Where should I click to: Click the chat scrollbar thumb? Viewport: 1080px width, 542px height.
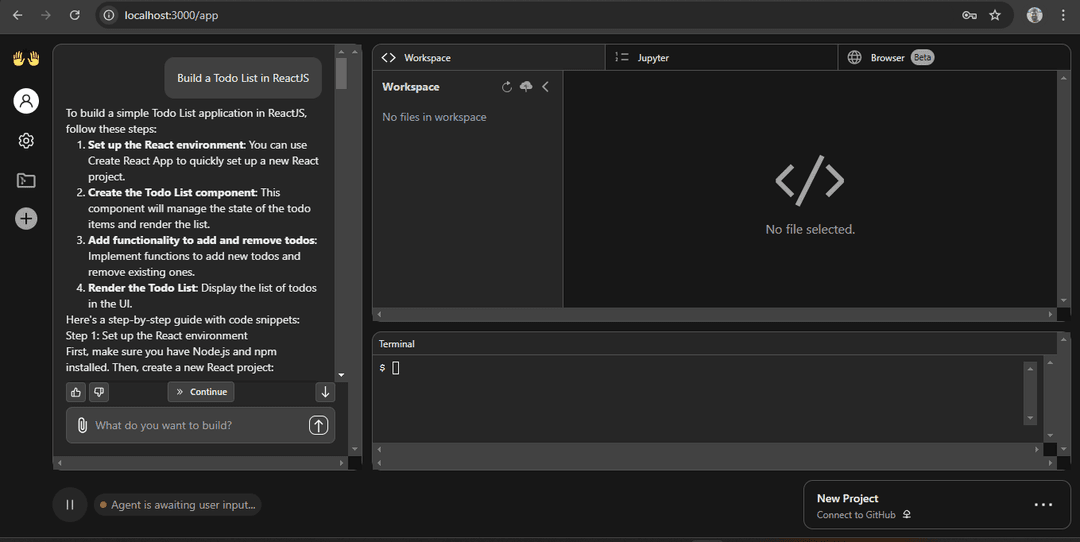[341, 74]
